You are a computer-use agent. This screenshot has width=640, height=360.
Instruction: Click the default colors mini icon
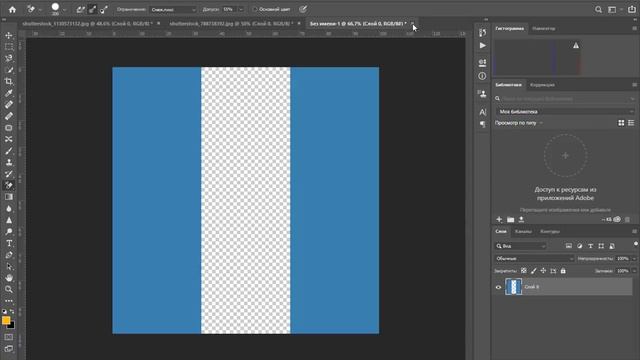tap(4, 311)
